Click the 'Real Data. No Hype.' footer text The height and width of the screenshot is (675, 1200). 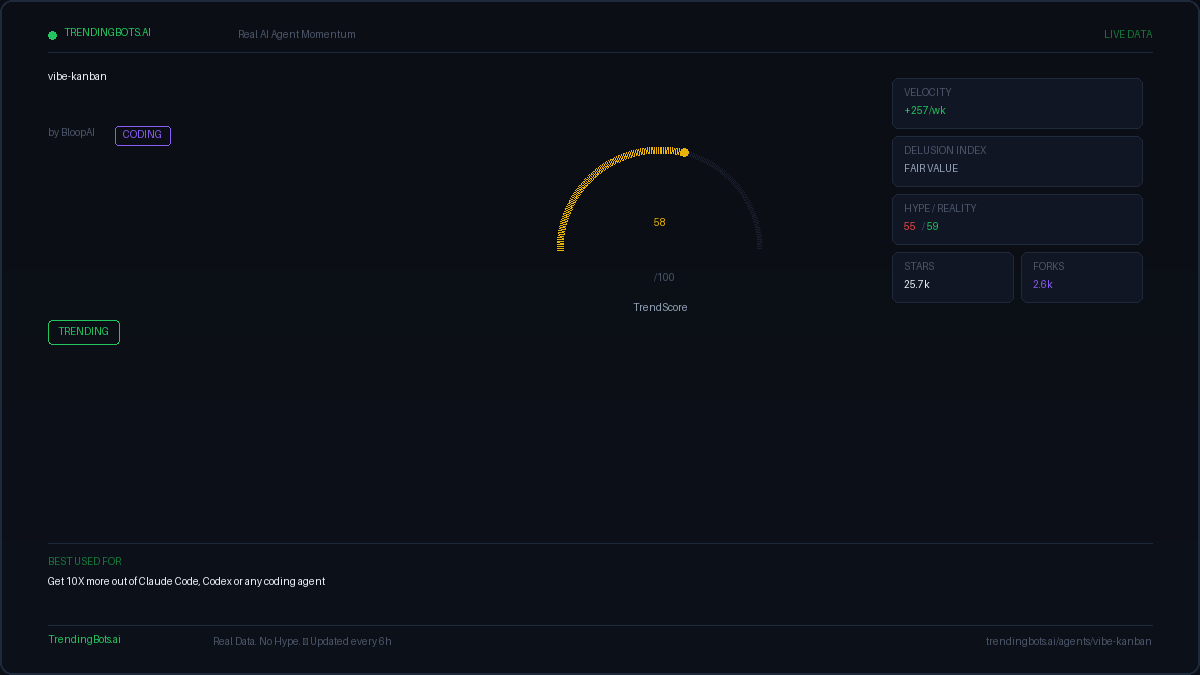coord(302,641)
